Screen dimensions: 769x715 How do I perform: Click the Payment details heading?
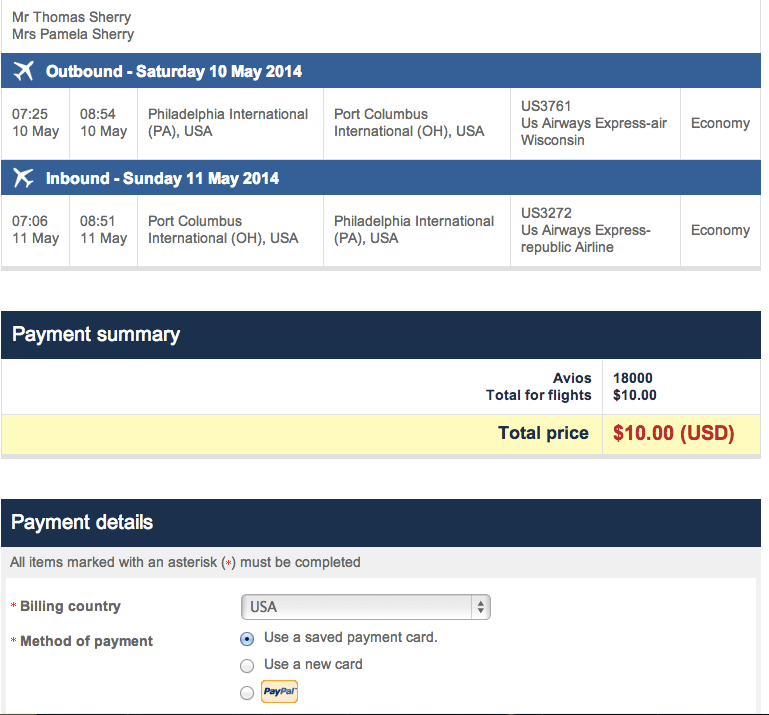82,522
